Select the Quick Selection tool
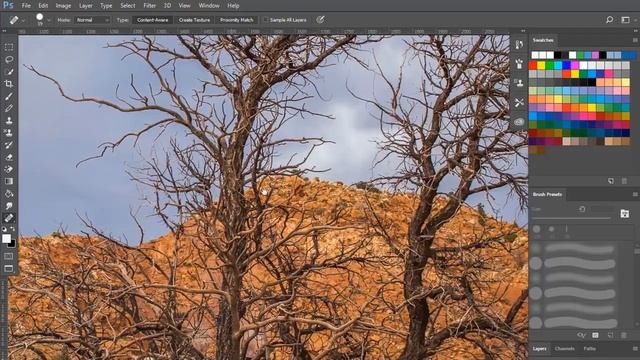Screen dimensions: 640x360 pos(9,72)
